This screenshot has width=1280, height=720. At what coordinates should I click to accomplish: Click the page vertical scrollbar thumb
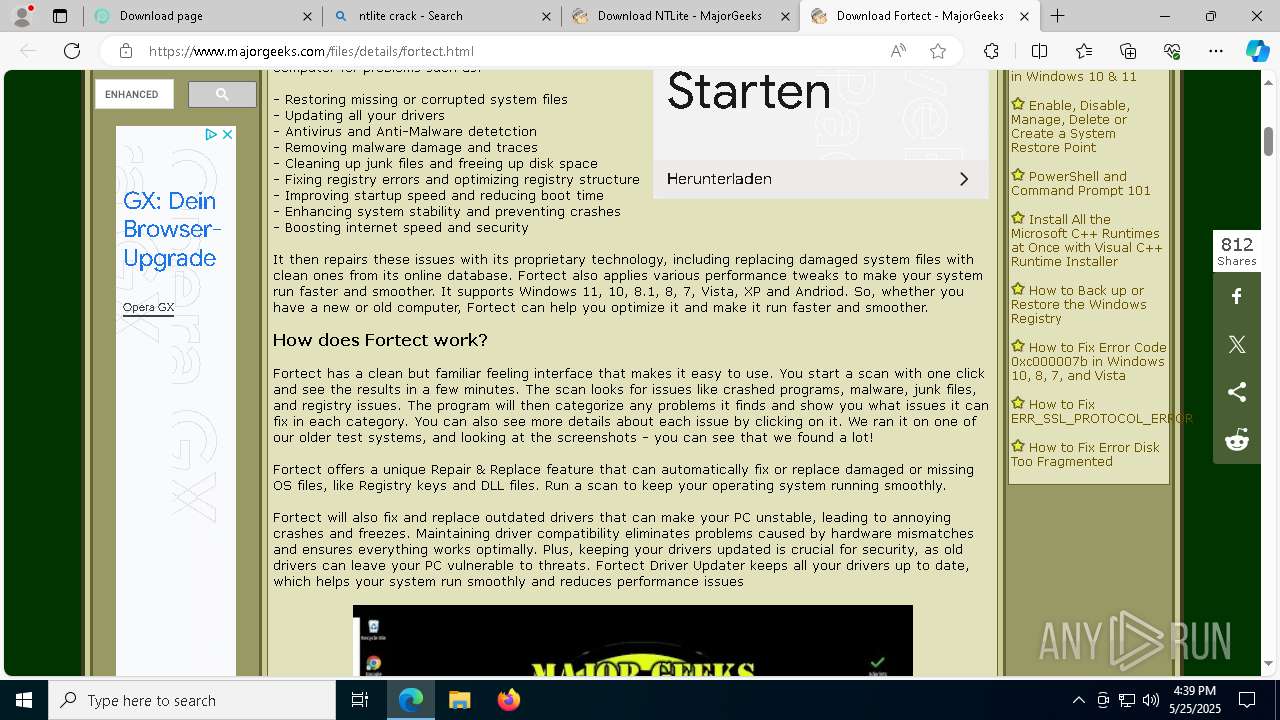pyautogui.click(x=1268, y=141)
